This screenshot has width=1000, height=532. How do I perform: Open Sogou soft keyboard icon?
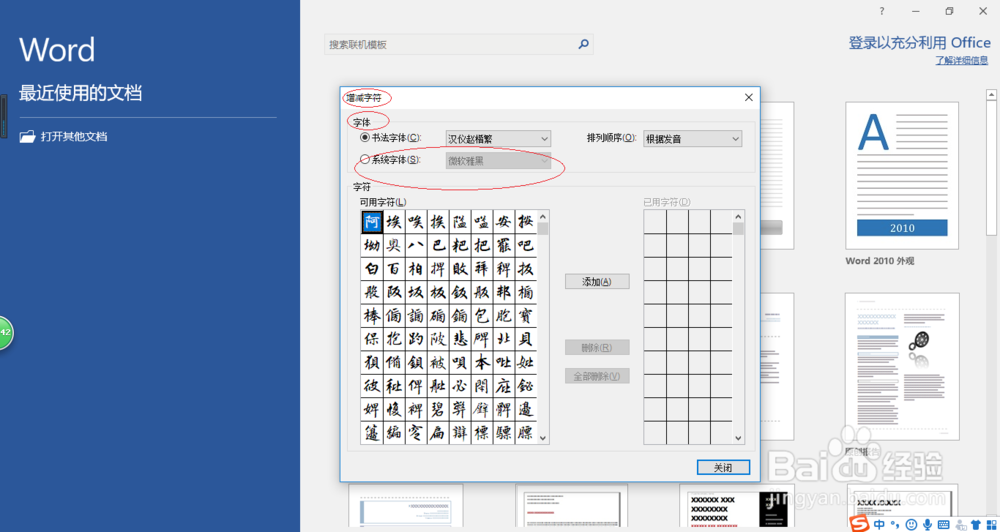point(944,524)
